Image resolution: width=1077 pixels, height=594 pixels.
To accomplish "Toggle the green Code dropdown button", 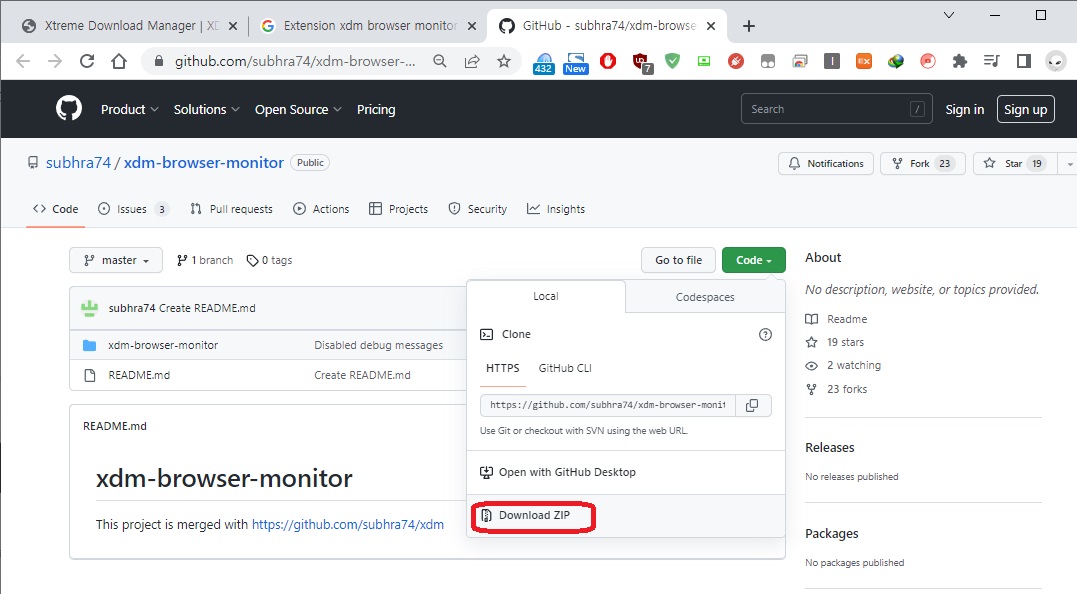I will (x=753, y=260).
